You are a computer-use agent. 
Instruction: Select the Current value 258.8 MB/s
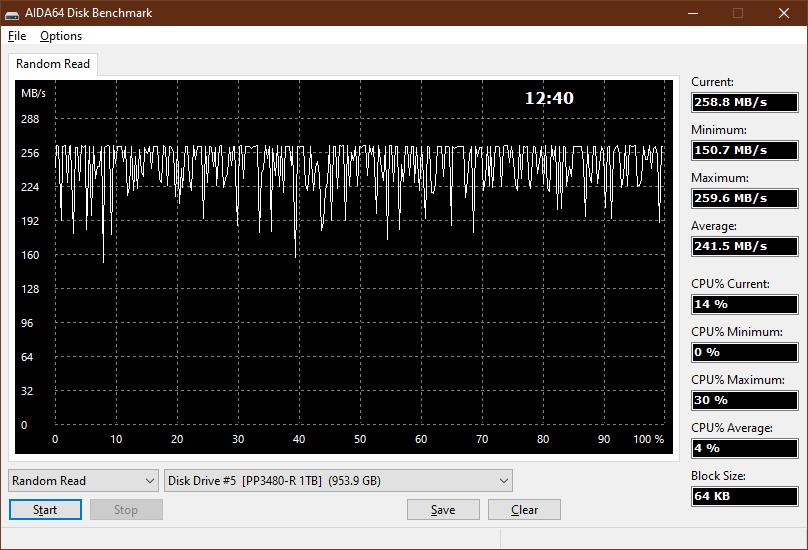745,102
